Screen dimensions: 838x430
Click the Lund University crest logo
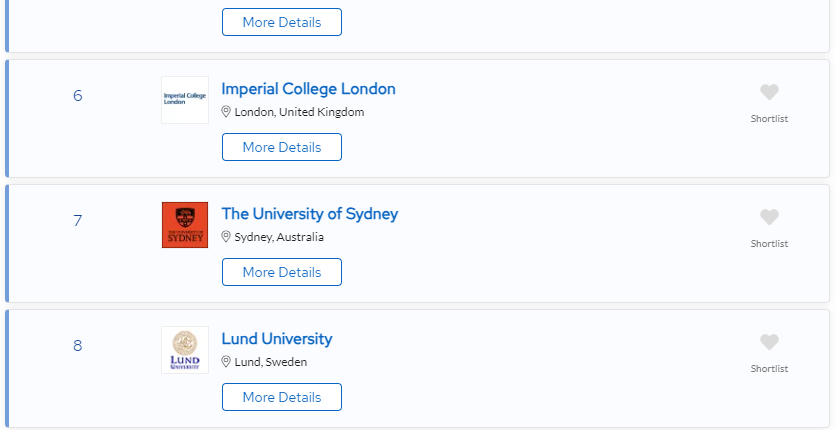(185, 350)
